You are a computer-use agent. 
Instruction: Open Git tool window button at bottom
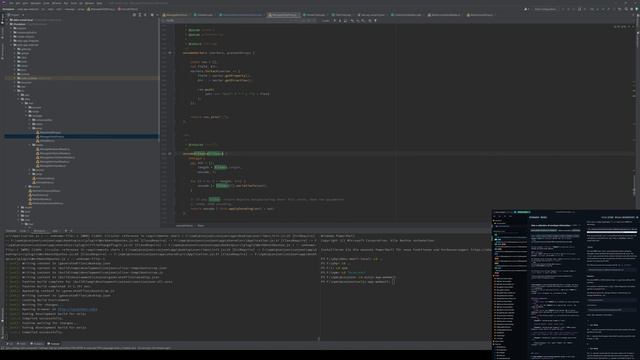tap(10, 344)
